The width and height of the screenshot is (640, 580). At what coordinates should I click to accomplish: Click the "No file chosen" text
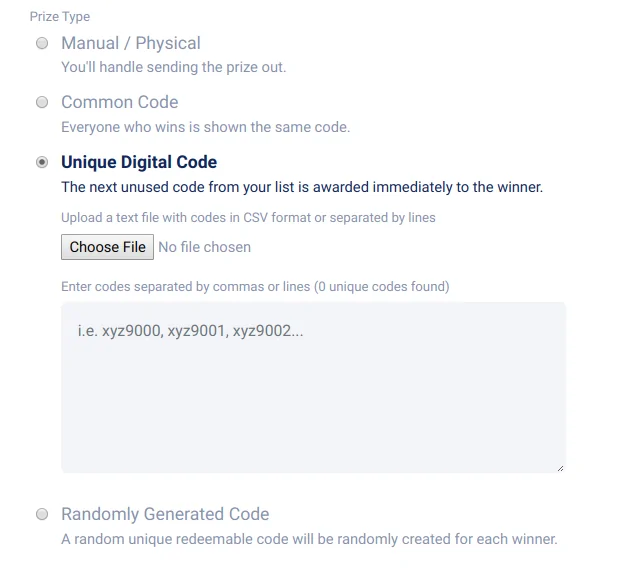click(205, 247)
